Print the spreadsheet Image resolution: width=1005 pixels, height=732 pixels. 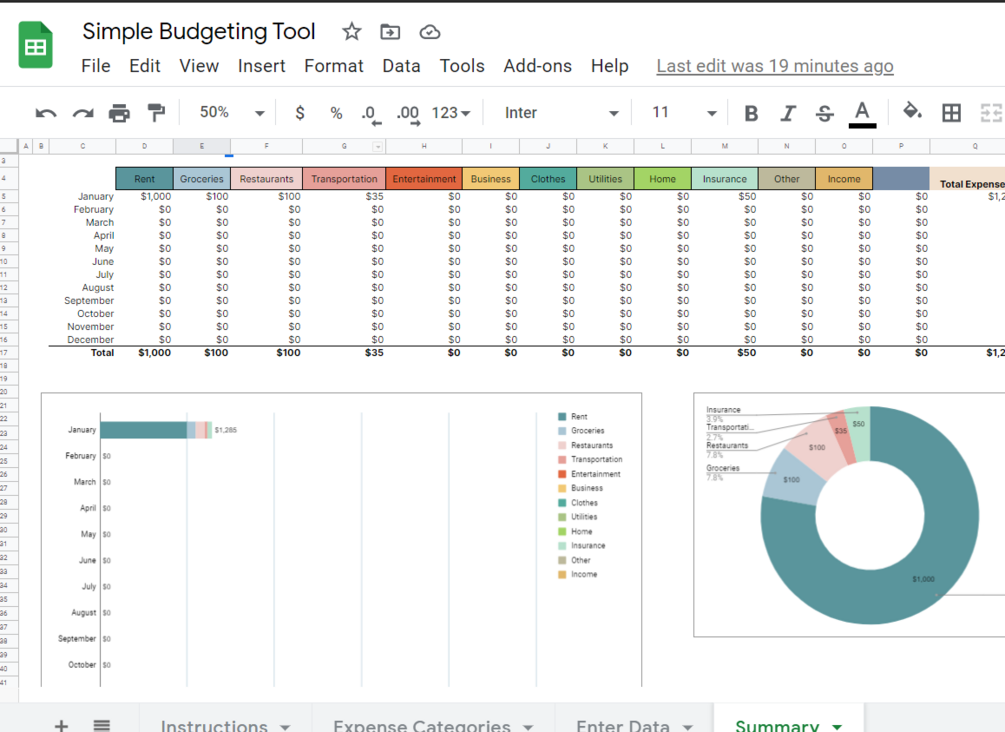(x=119, y=113)
